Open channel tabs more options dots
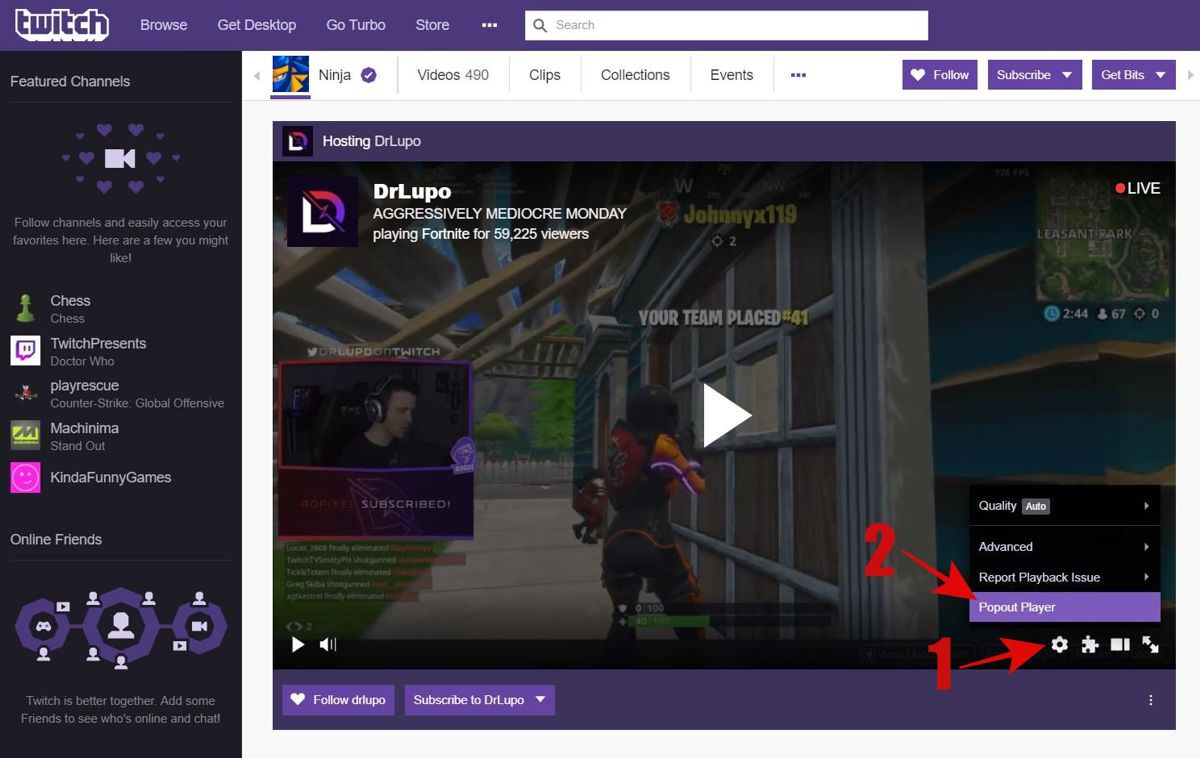This screenshot has width=1200, height=758. tap(798, 75)
